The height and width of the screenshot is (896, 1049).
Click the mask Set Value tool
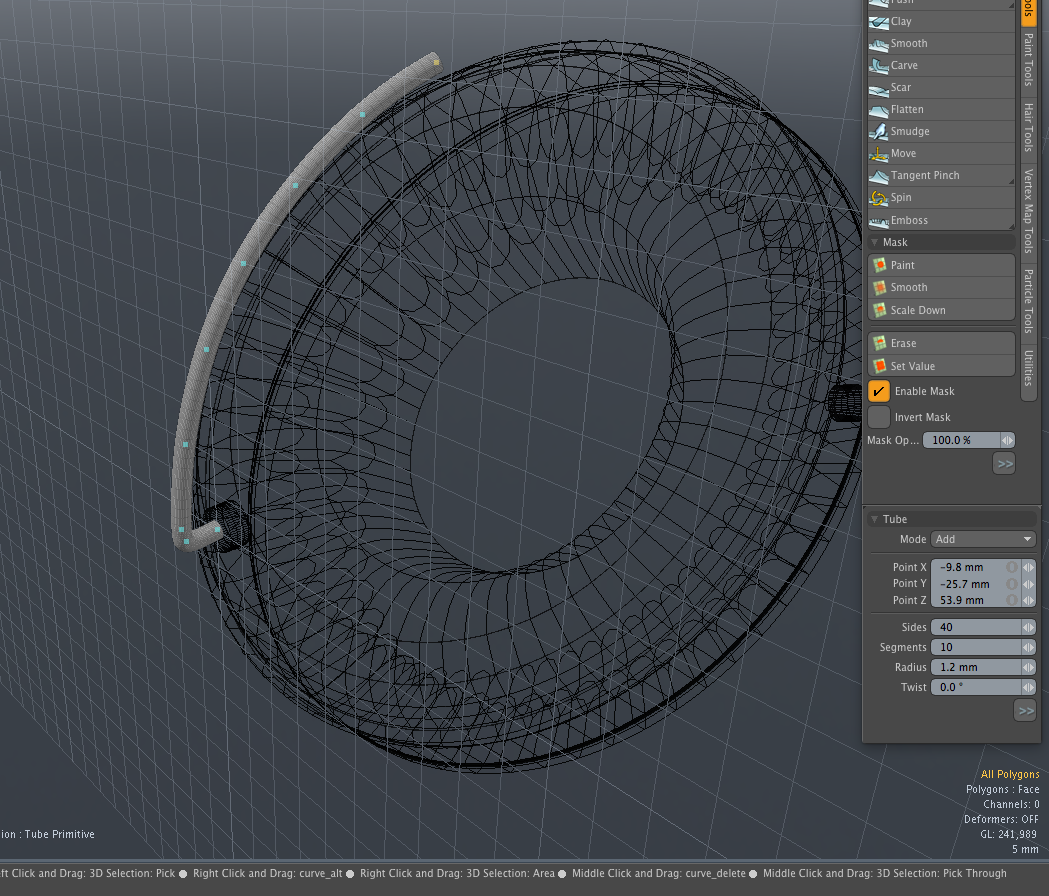tap(941, 366)
